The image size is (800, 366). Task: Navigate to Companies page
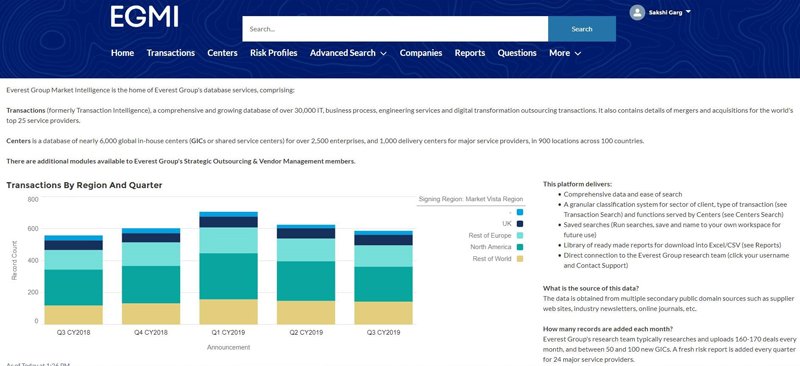pyautogui.click(x=421, y=53)
